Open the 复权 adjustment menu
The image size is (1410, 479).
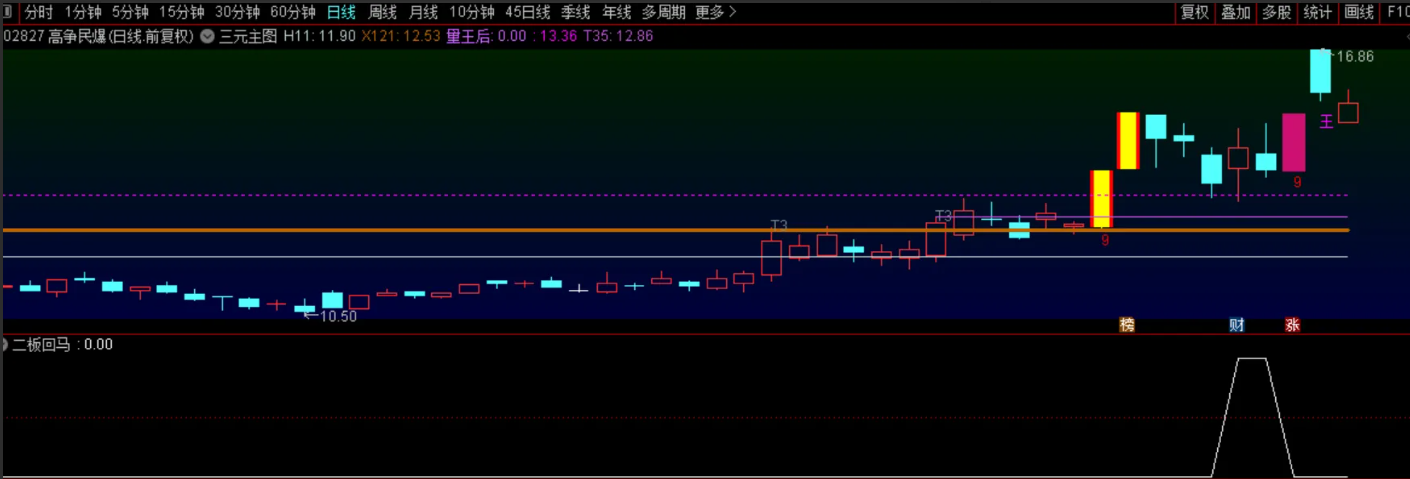click(1194, 12)
